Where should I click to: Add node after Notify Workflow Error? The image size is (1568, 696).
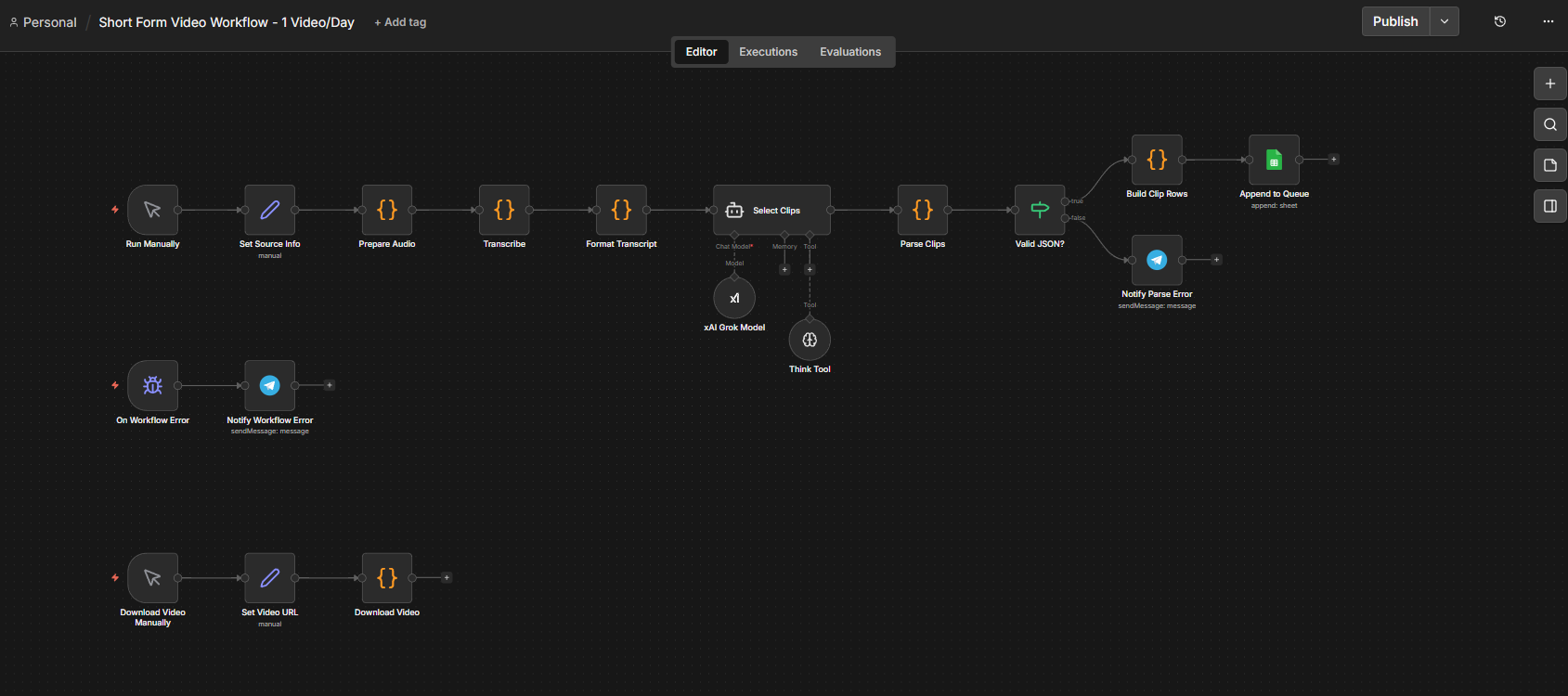[x=330, y=385]
